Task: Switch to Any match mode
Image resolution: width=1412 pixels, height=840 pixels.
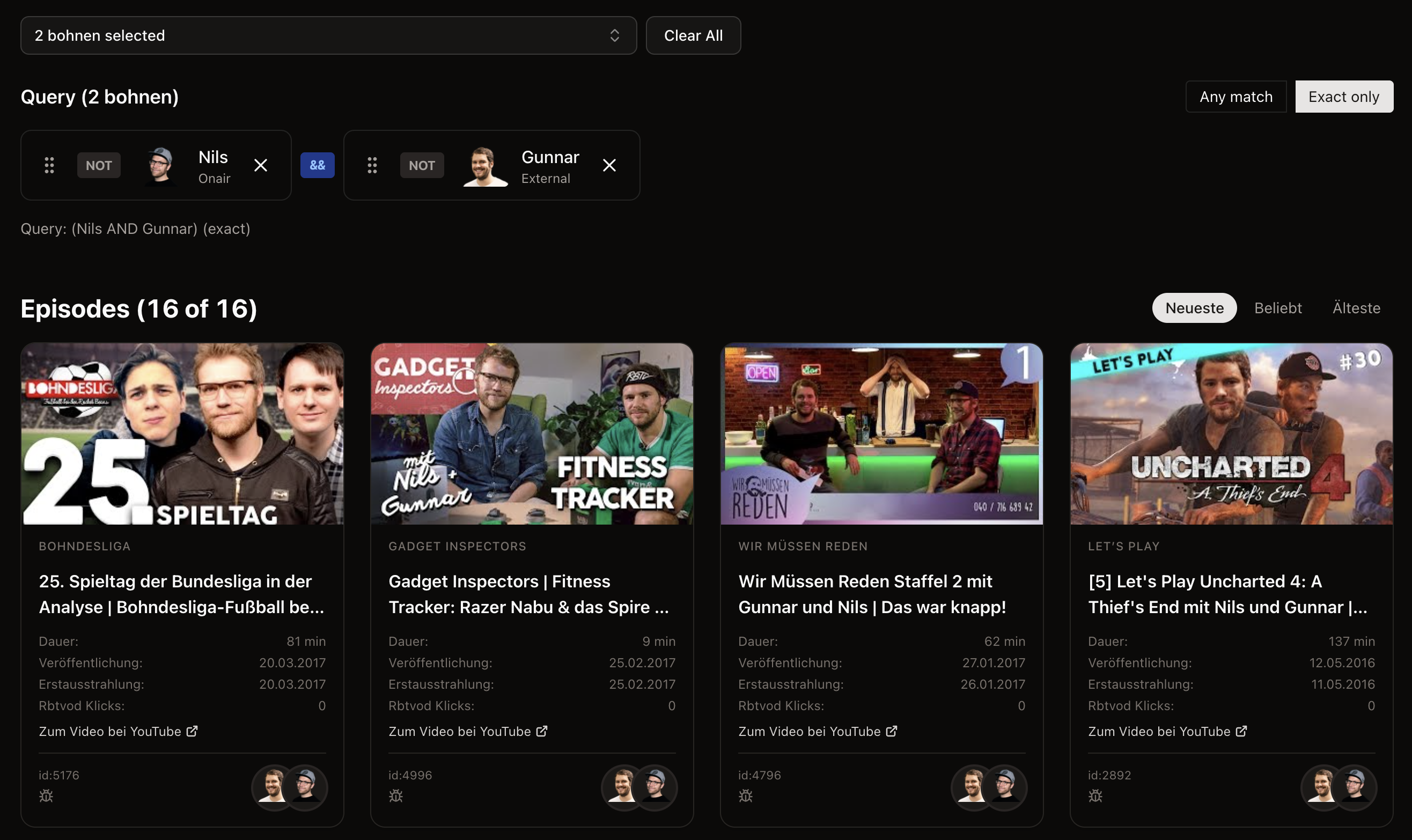Action: click(x=1235, y=97)
